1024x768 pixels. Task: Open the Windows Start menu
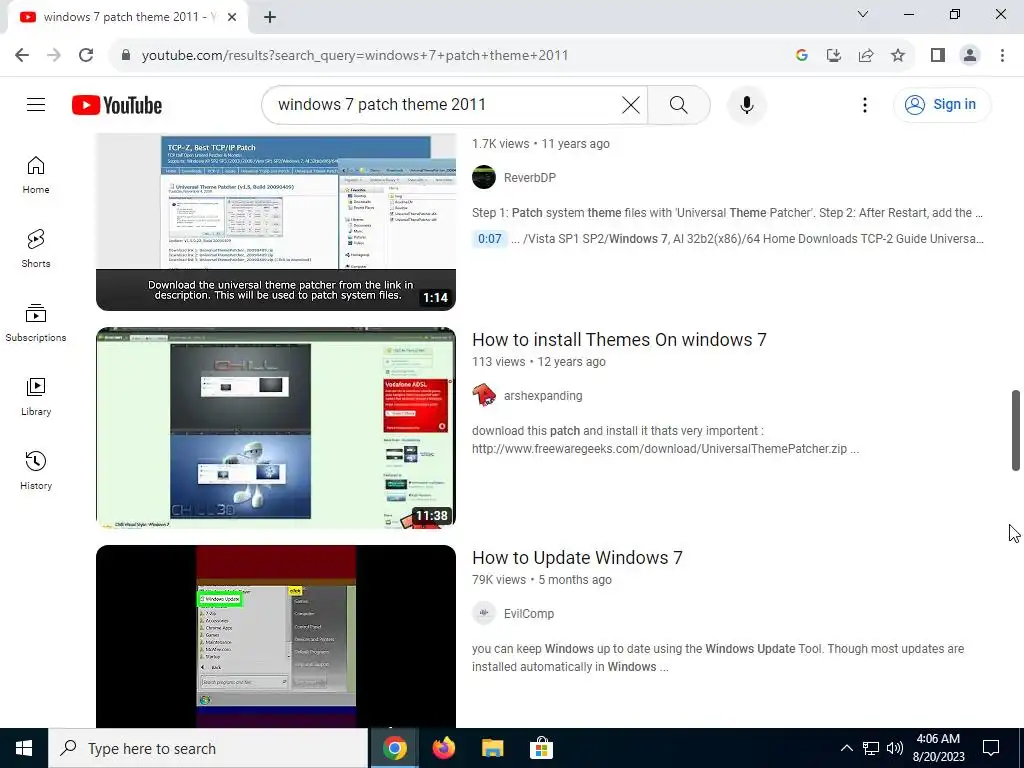point(24,748)
